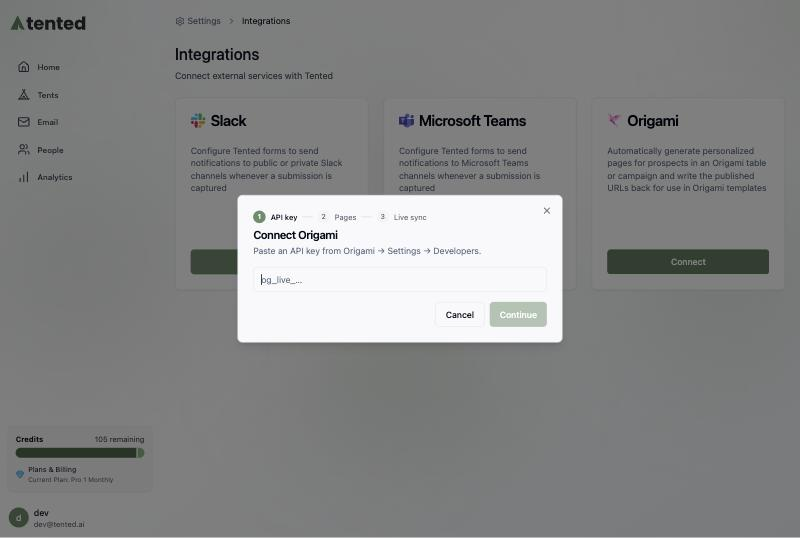The height and width of the screenshot is (538, 800).
Task: Click the Slack card title
Action: [229, 120]
